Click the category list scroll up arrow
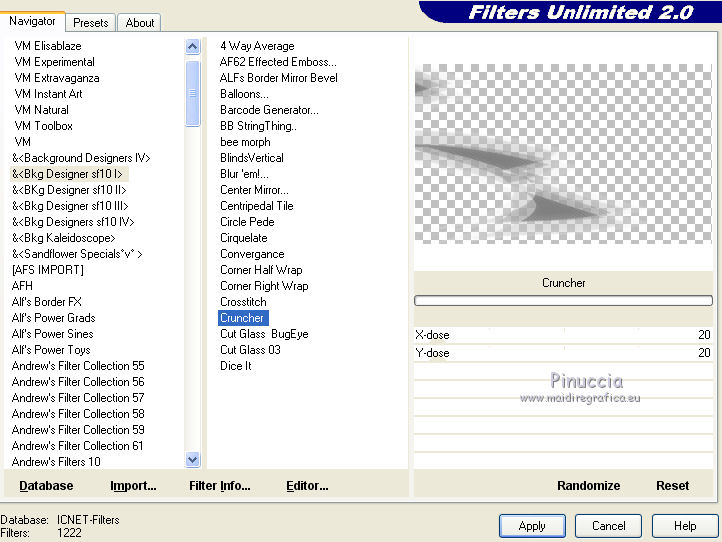 click(192, 46)
